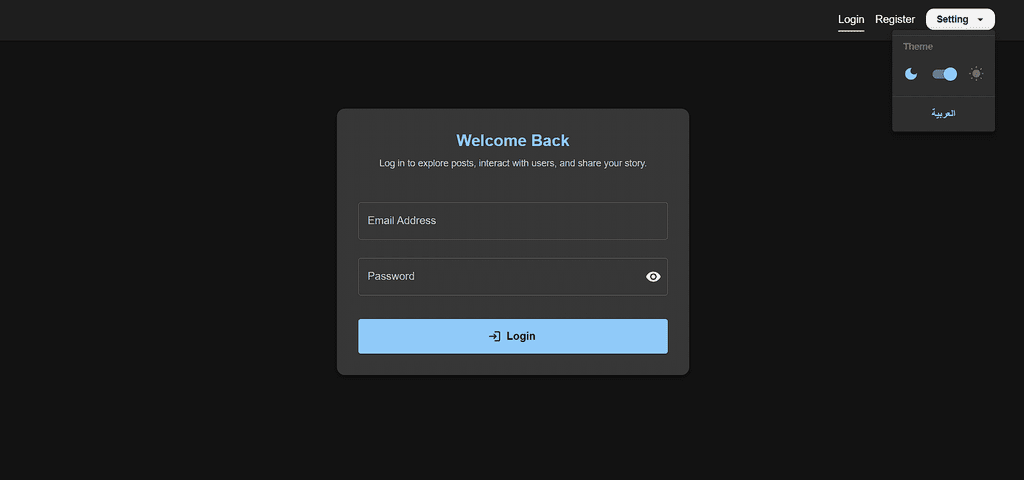
Task: Click the moon dark-mode icon
Action: coord(911,74)
